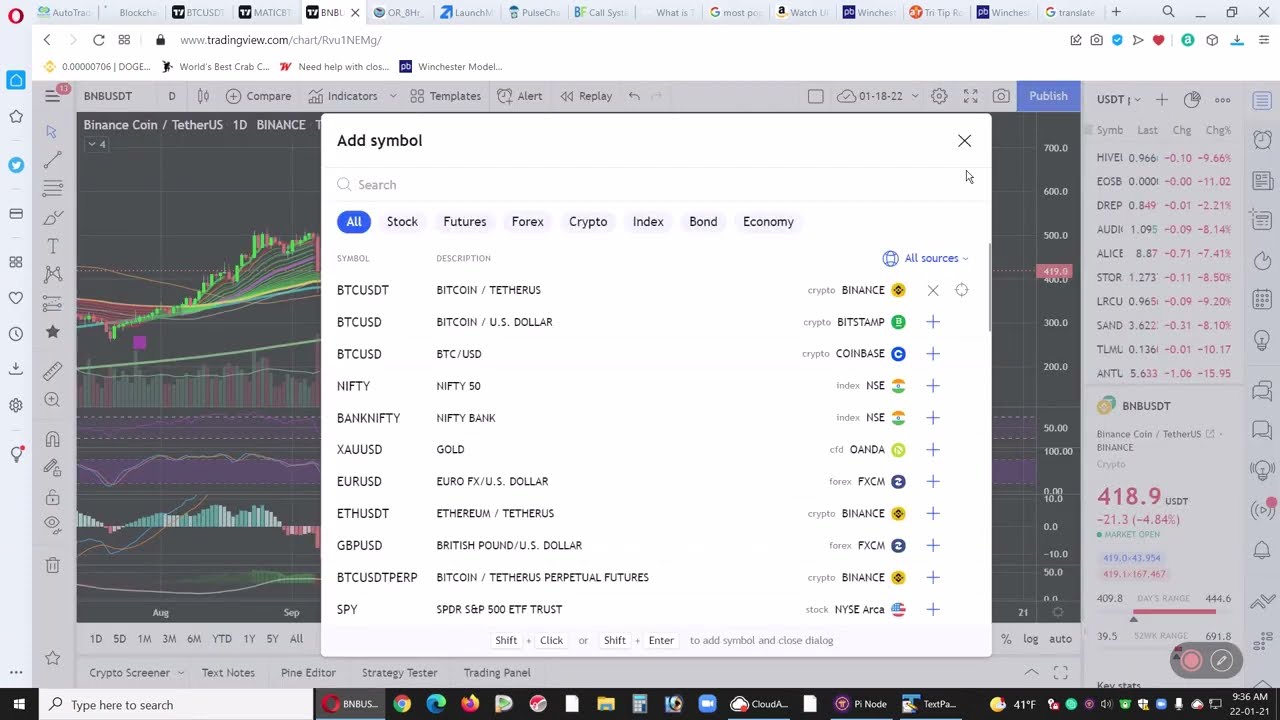Toggle hide all drawings eye
This screenshot has height=720, width=1280.
pyautogui.click(x=52, y=524)
